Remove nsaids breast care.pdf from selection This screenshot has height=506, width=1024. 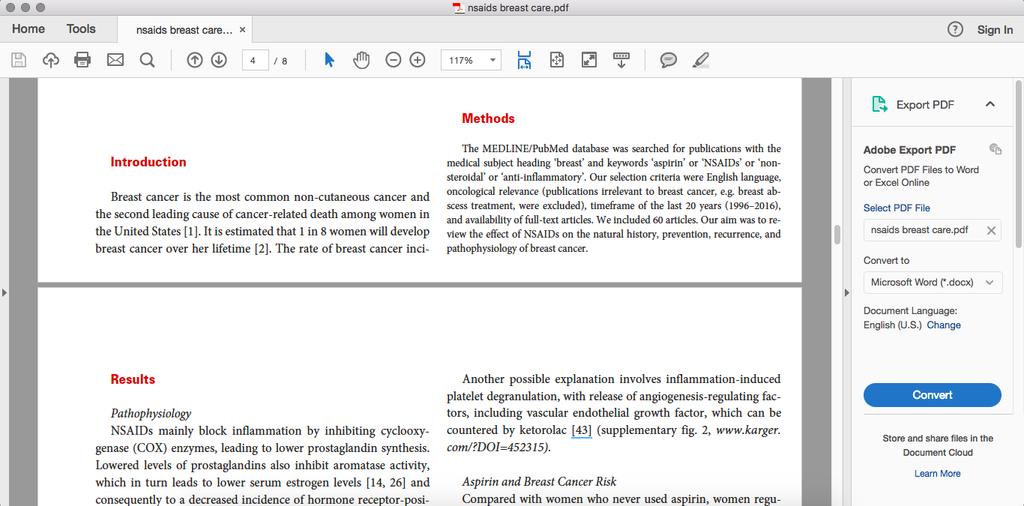(x=991, y=230)
